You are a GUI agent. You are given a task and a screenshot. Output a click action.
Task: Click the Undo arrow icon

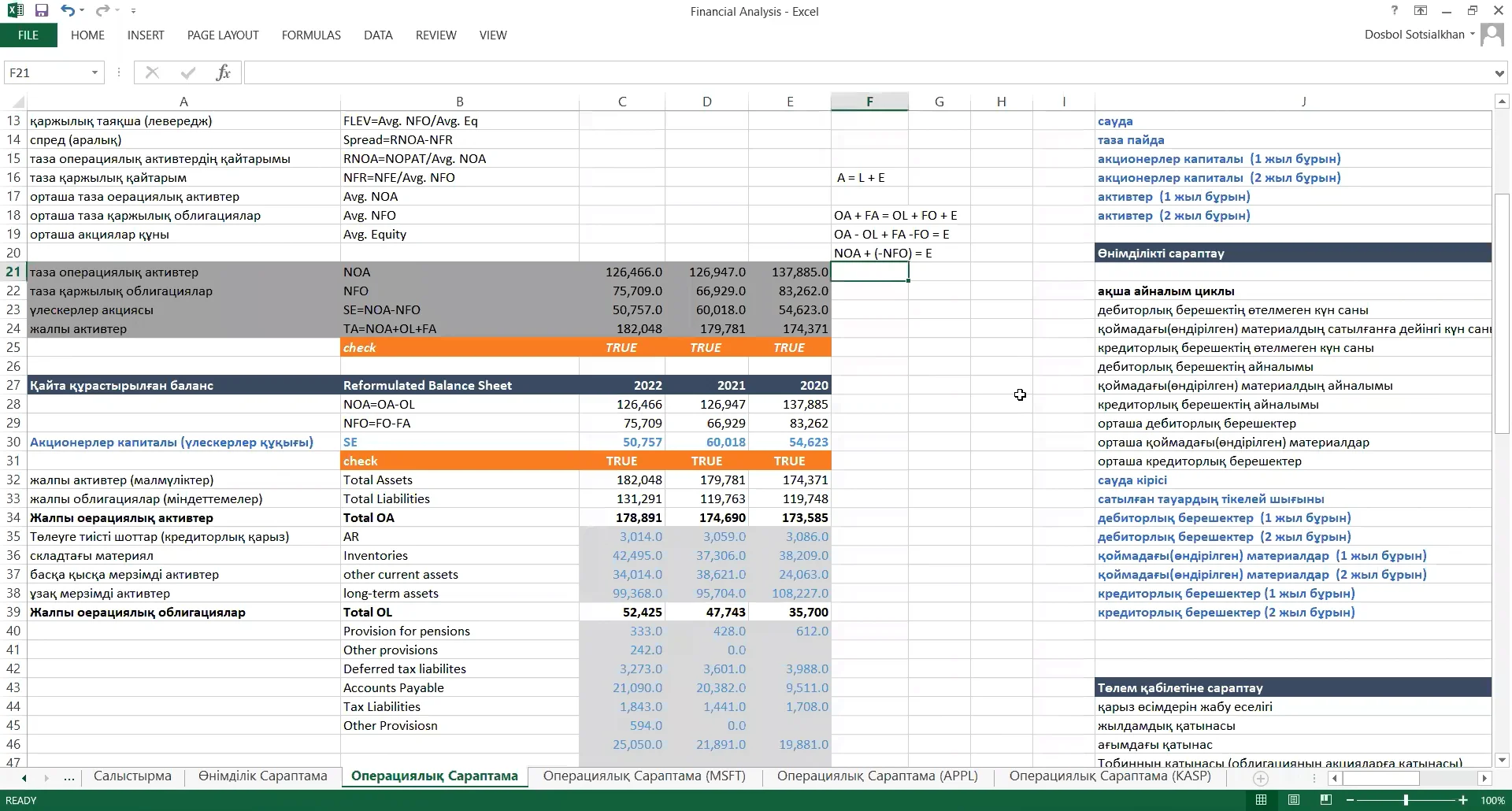68,11
